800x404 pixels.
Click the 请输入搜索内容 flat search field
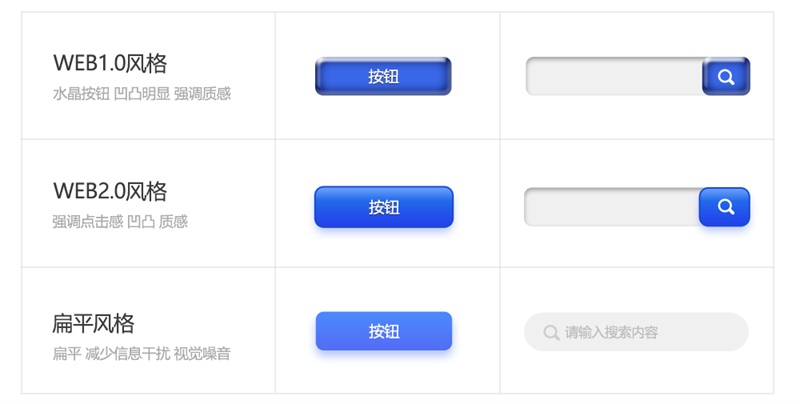pyautogui.click(x=636, y=332)
